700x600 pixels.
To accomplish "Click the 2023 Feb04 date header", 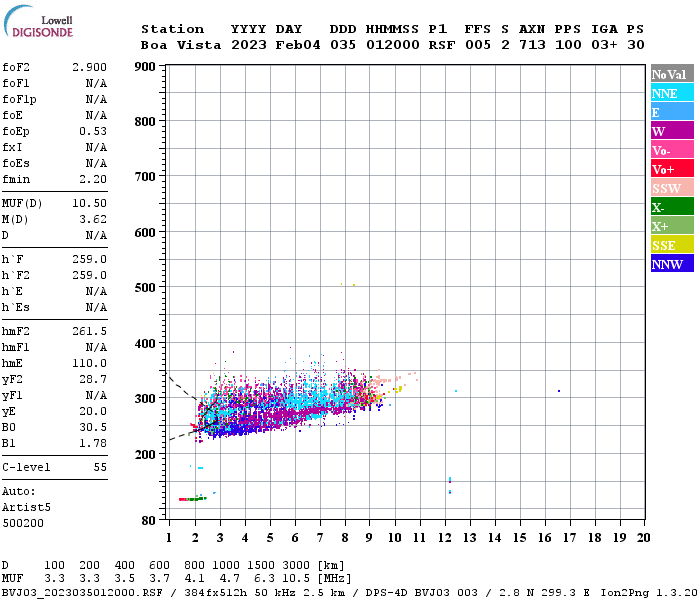I will coord(275,45).
